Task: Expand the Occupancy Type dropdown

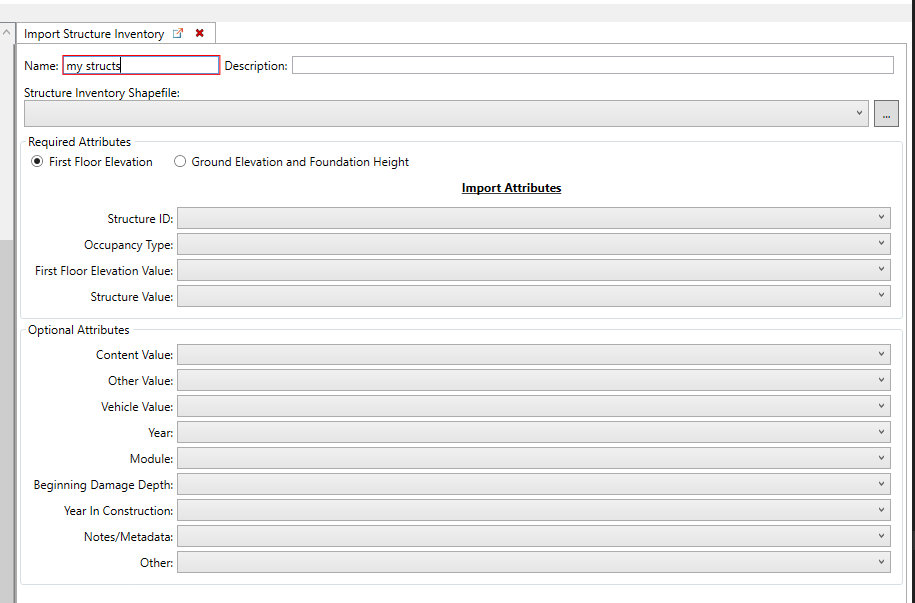Action: point(880,243)
